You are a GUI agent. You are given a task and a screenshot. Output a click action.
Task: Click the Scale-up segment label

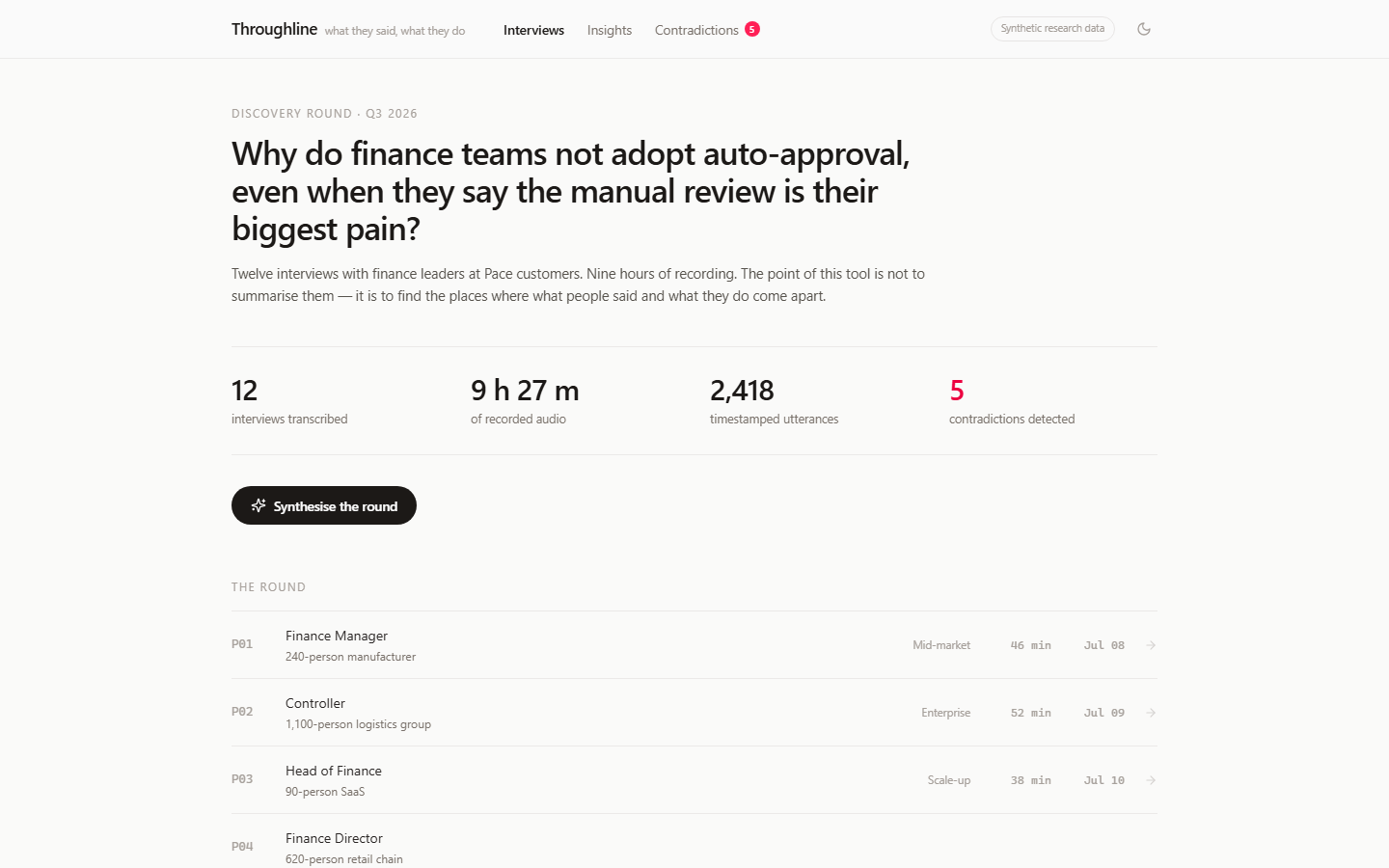(949, 780)
